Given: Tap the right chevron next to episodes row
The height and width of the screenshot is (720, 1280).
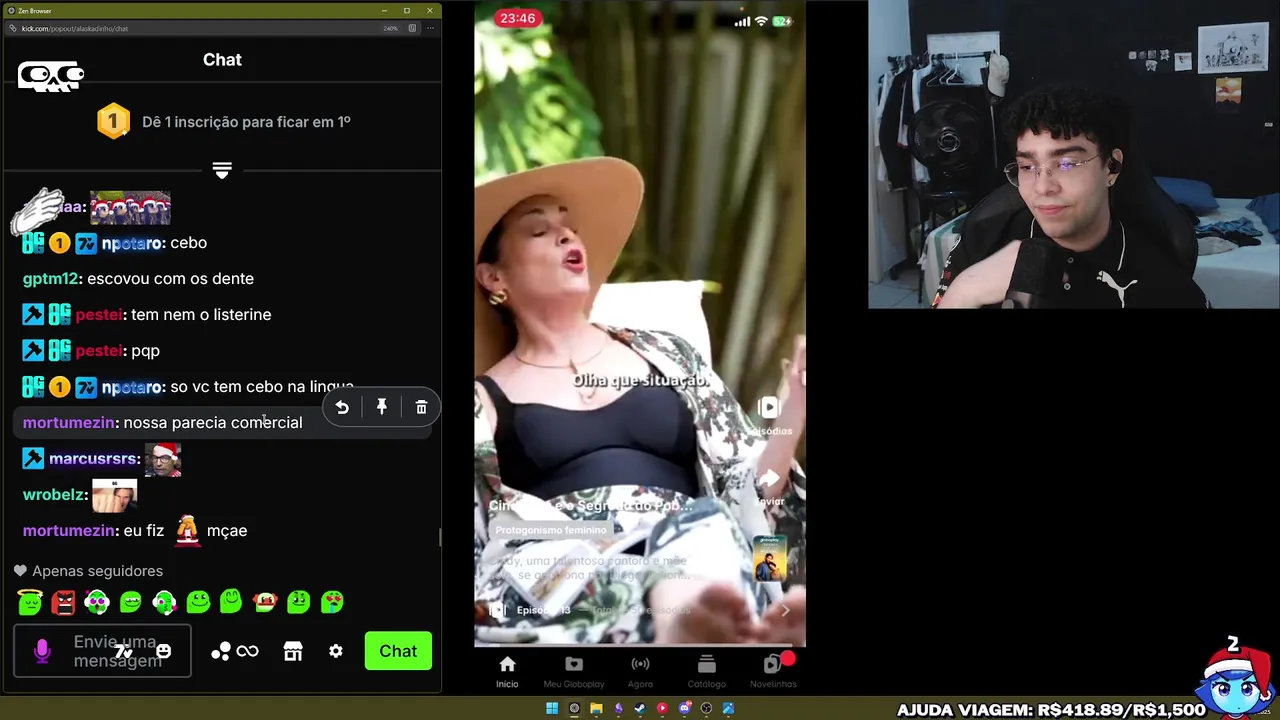Looking at the screenshot, I should tap(785, 610).
